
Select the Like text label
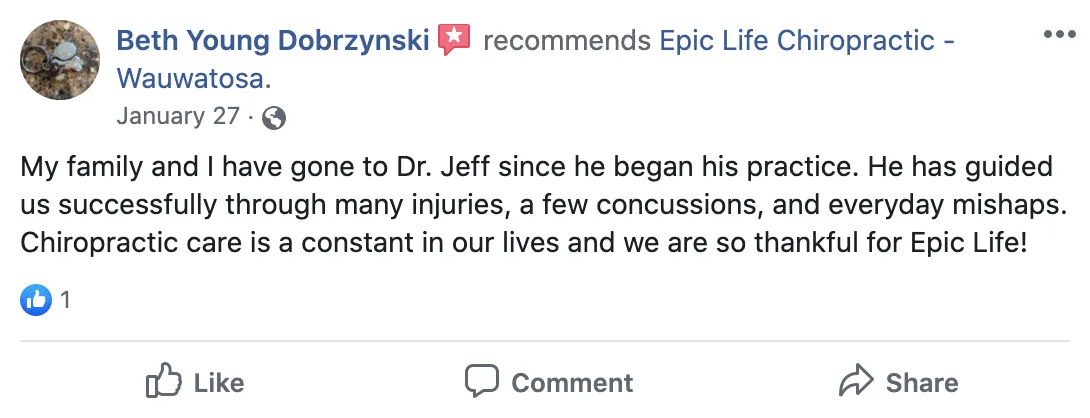(x=219, y=383)
